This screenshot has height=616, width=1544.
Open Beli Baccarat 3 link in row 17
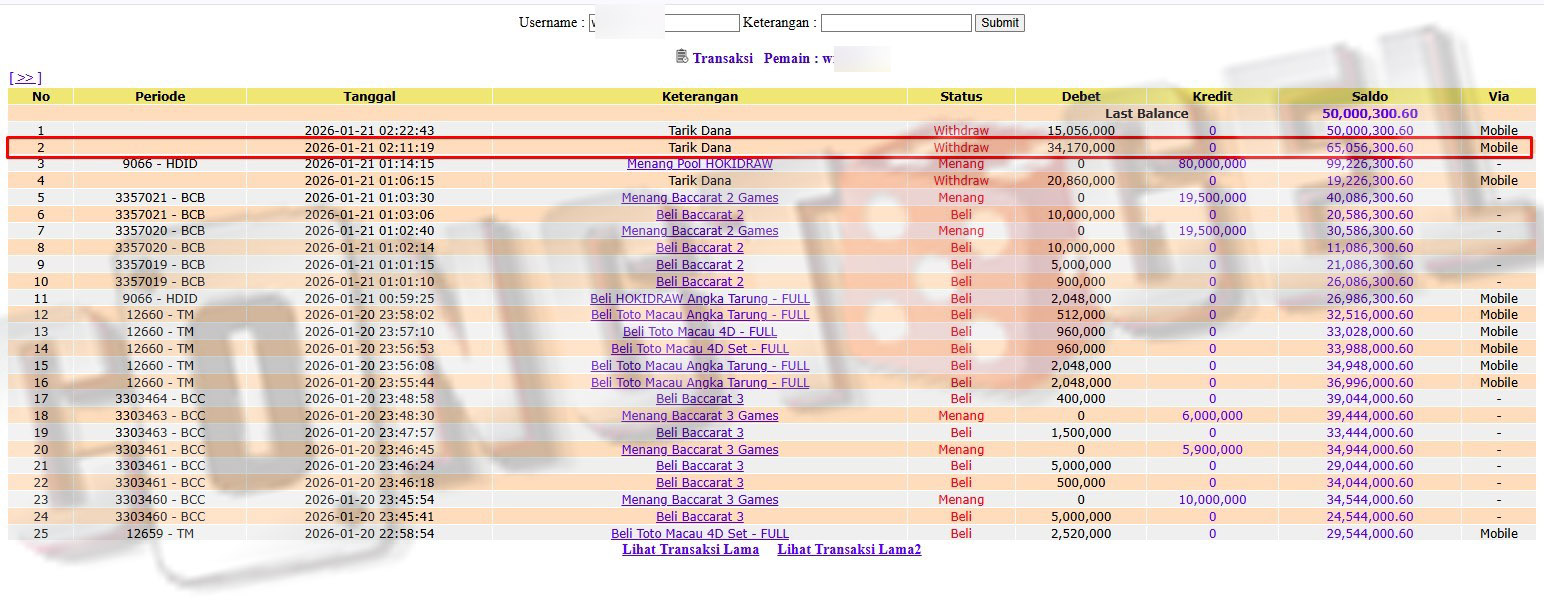[x=699, y=399]
